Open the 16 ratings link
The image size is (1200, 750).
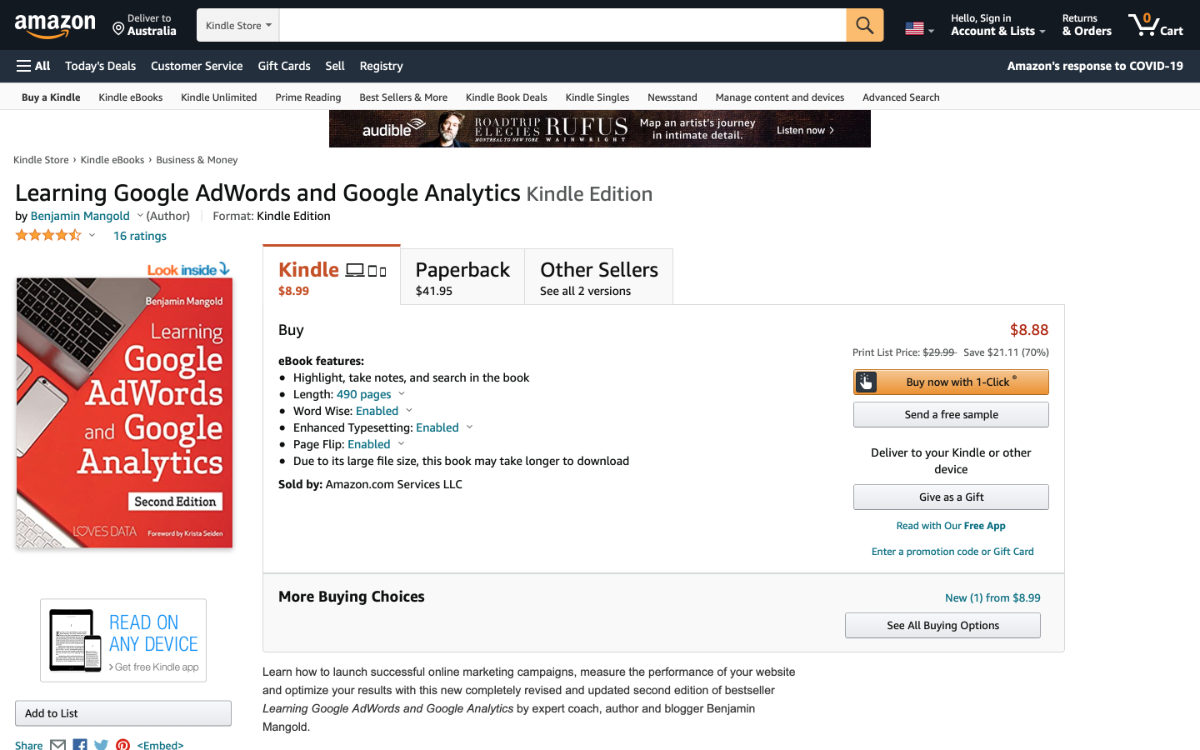tap(139, 235)
